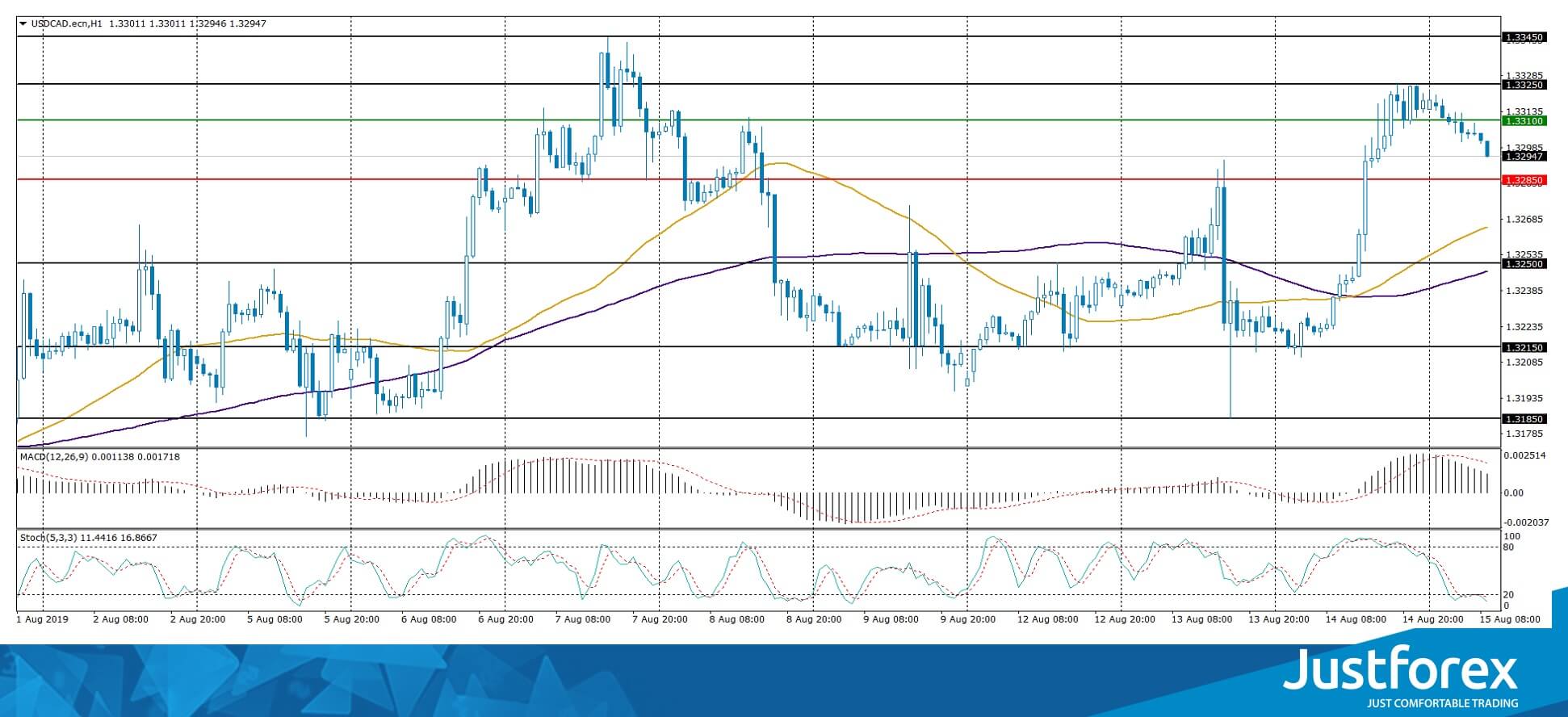Click the "8 Aug 08:00" time label

[x=737, y=620]
